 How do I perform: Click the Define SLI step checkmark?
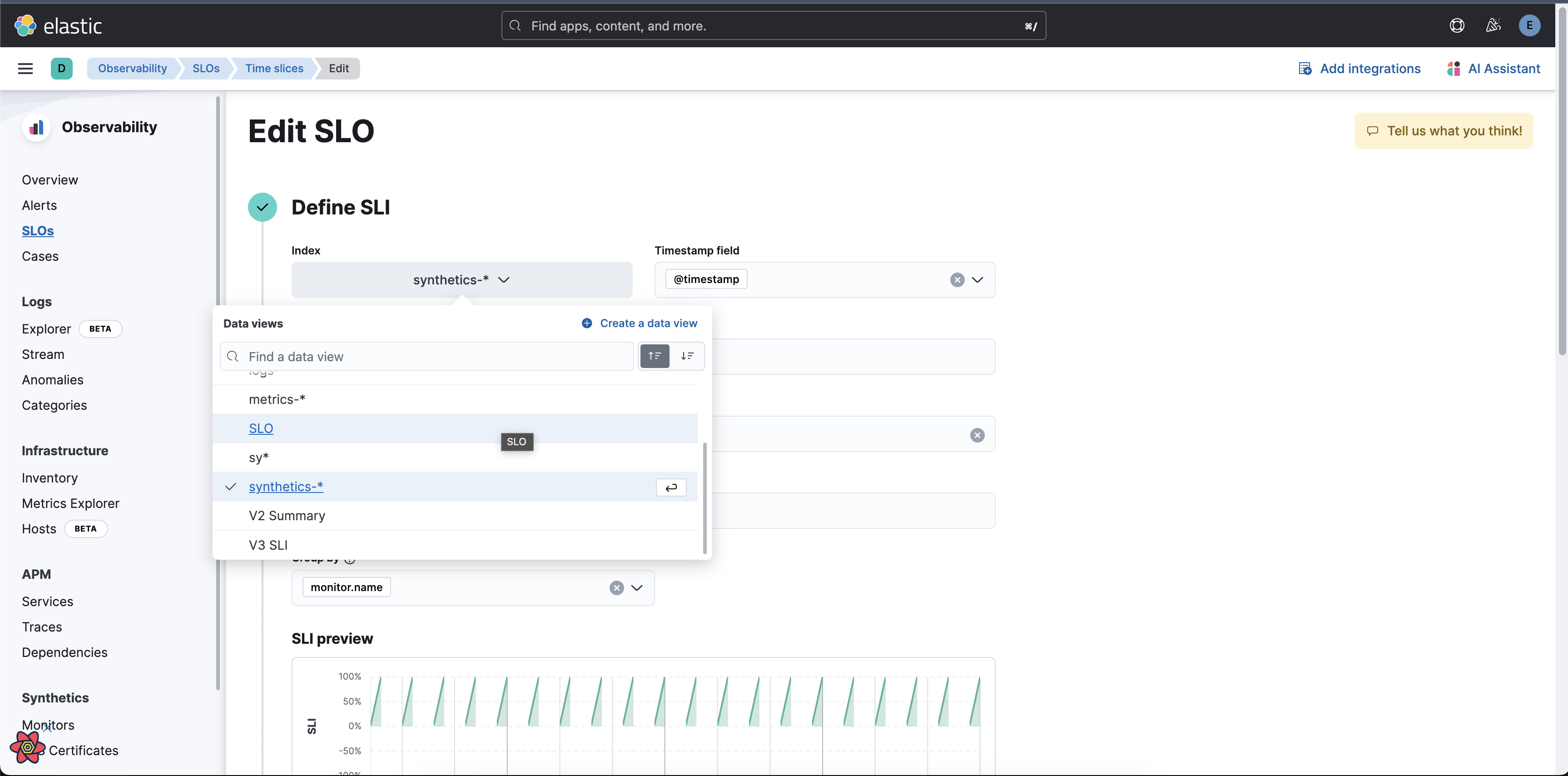tap(263, 208)
